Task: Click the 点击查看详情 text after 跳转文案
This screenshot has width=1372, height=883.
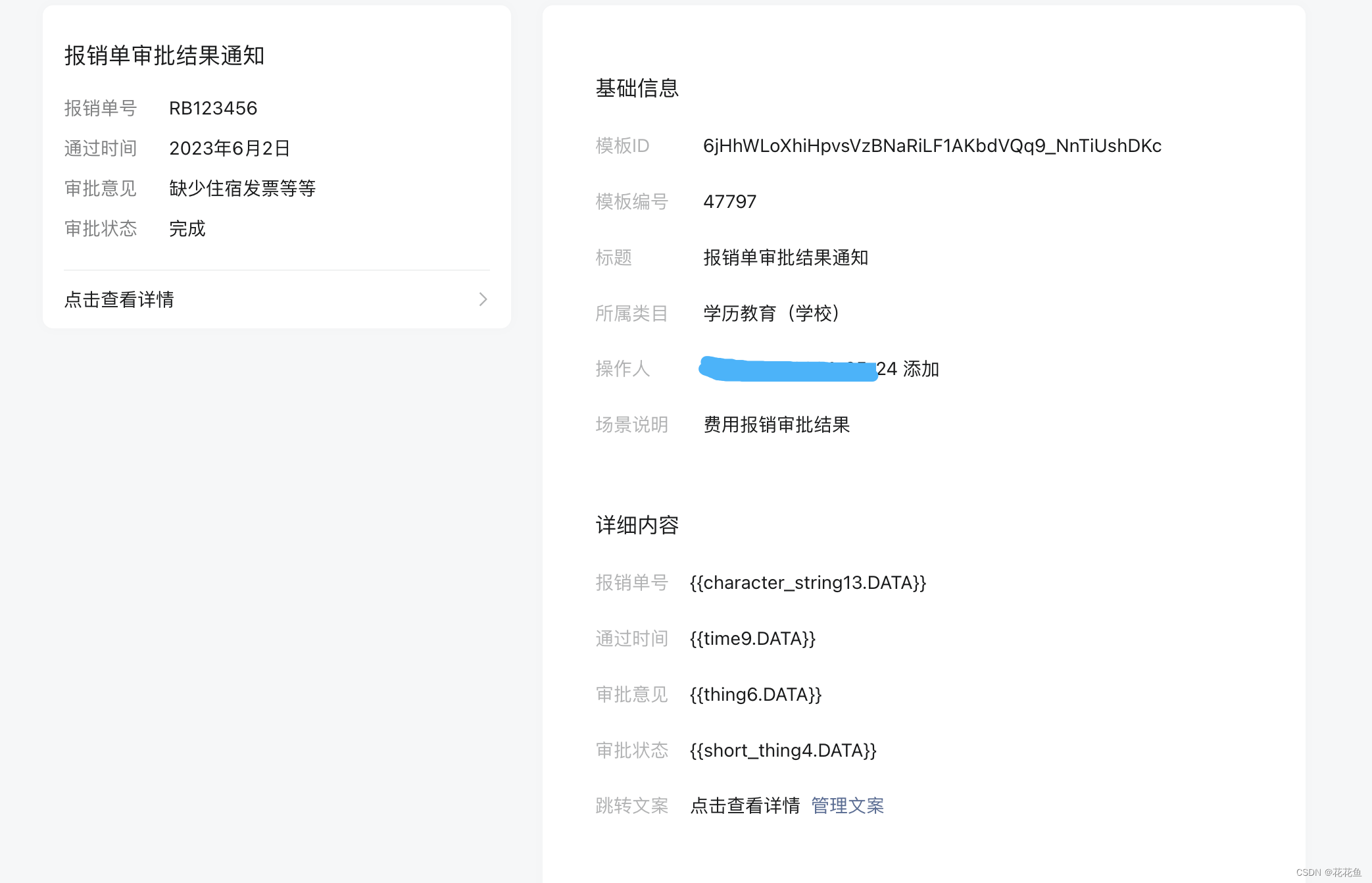Action: tap(745, 805)
